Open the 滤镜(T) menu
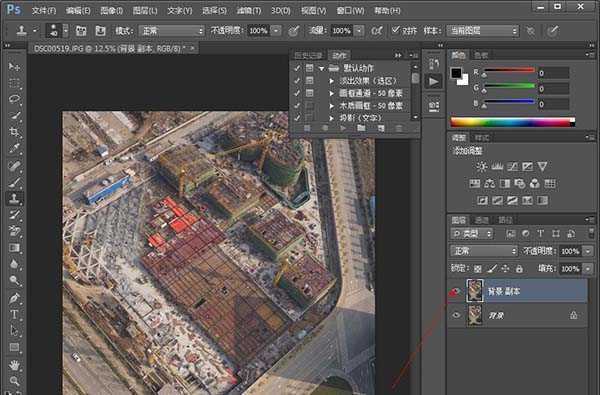The width and height of the screenshot is (600, 395). tap(249, 10)
